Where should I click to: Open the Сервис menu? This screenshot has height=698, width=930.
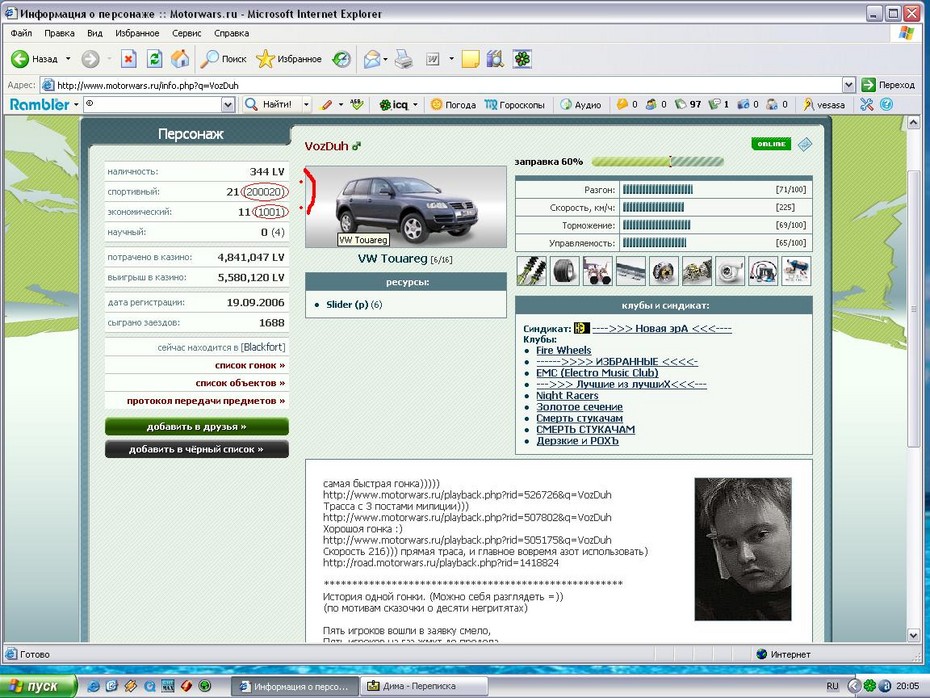(186, 33)
